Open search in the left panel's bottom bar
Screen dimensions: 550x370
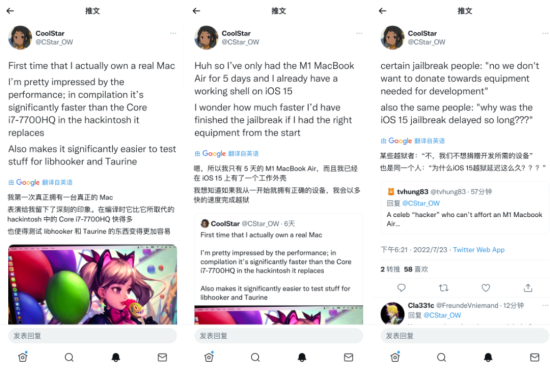69,357
